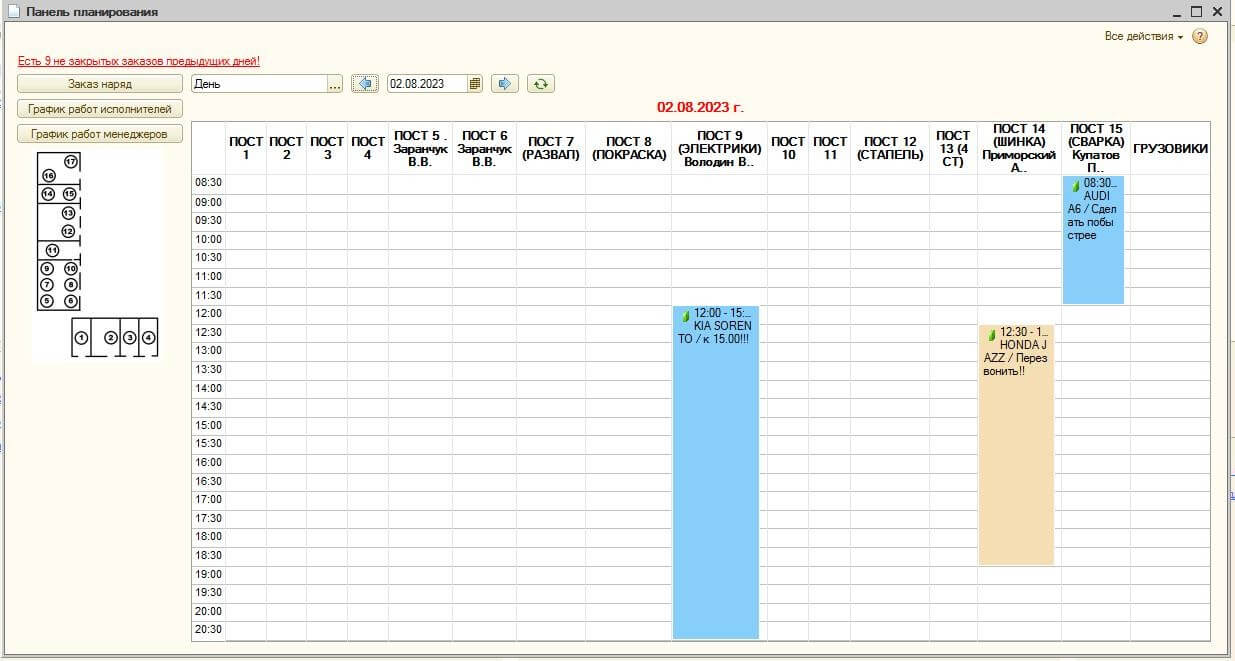Select circle 3 on the workshop floor plan
1235x661 pixels.
click(130, 338)
